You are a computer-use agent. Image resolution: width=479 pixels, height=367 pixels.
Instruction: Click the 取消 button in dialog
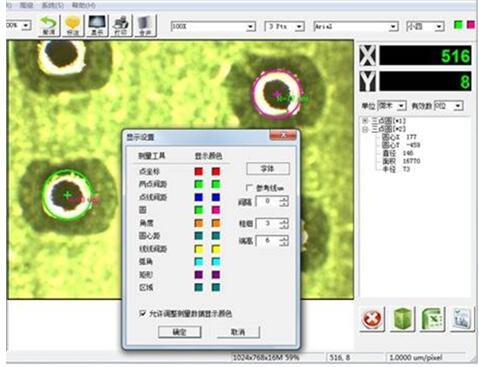(238, 332)
